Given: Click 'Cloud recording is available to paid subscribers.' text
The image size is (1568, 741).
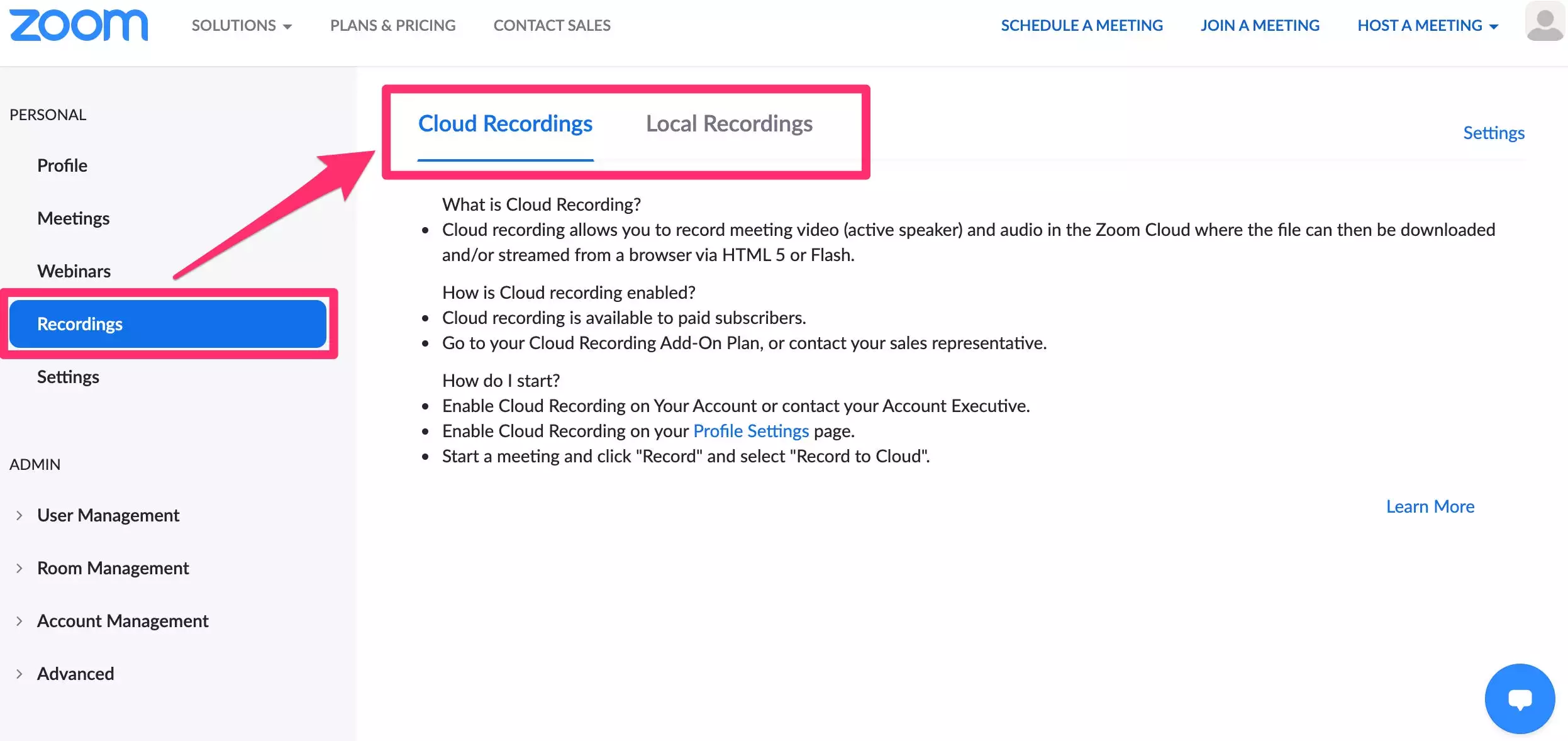Looking at the screenshot, I should point(624,318).
